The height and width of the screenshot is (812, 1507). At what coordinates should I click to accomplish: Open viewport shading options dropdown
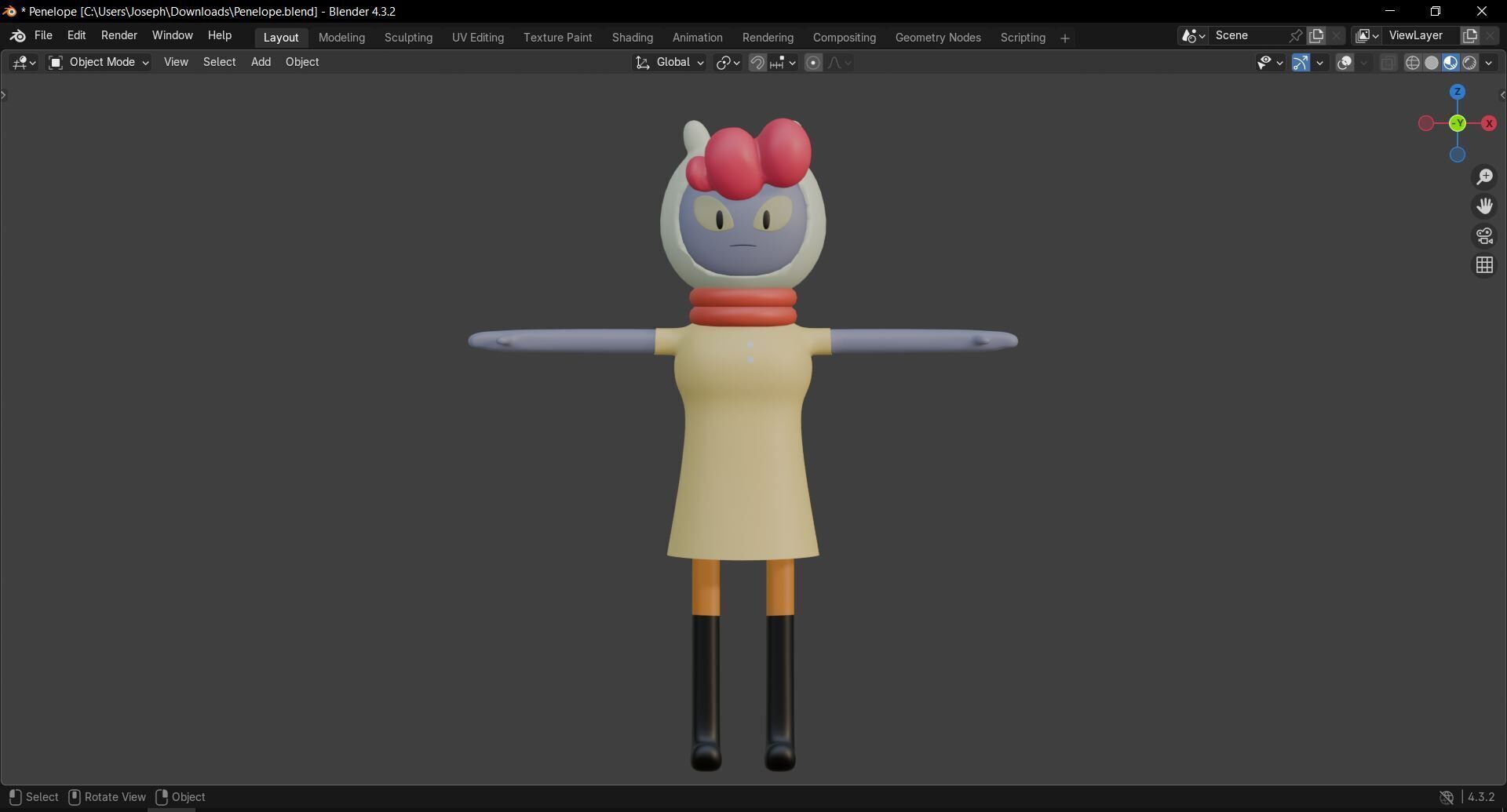click(x=1489, y=63)
